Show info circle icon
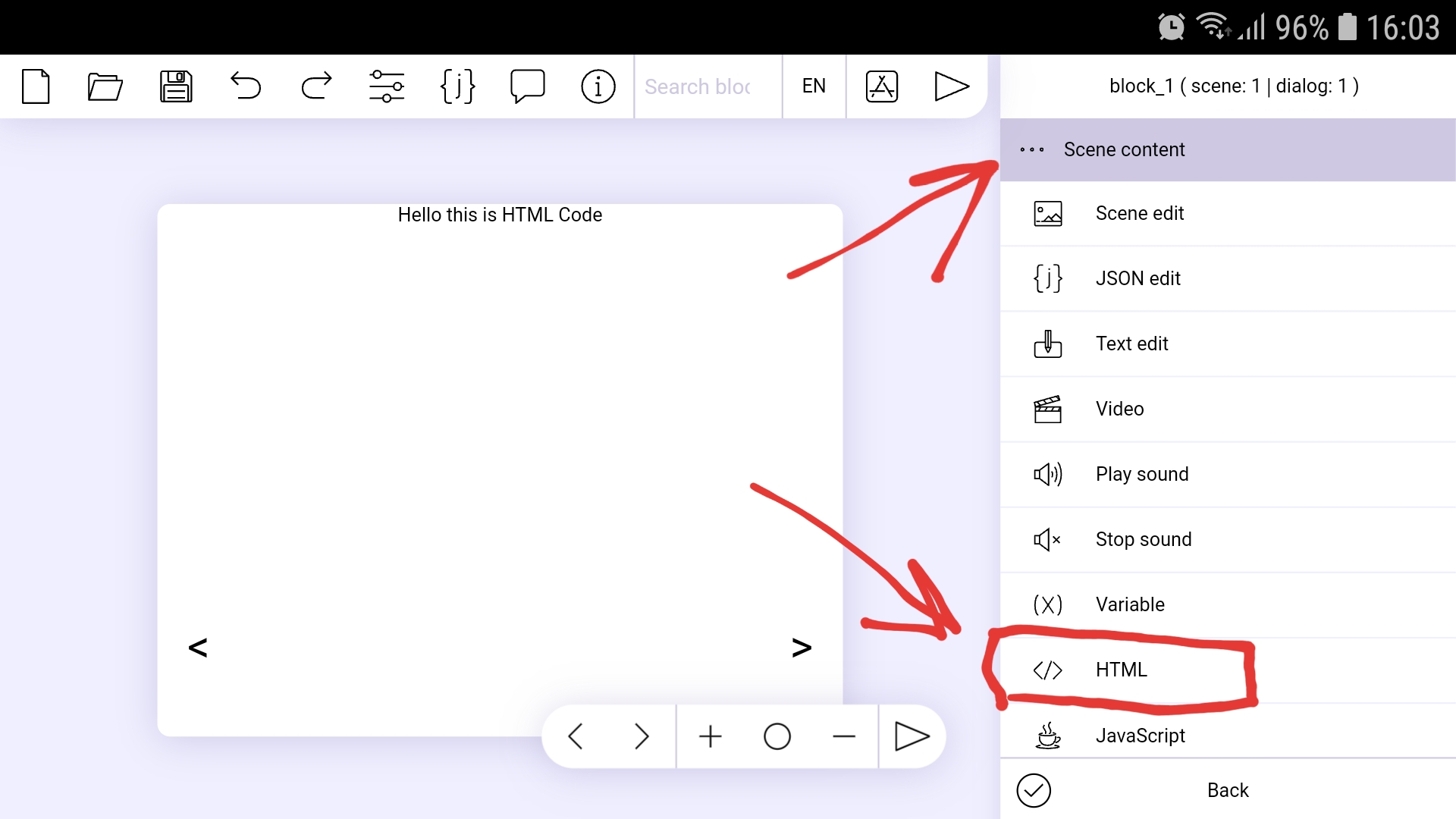 (x=598, y=86)
